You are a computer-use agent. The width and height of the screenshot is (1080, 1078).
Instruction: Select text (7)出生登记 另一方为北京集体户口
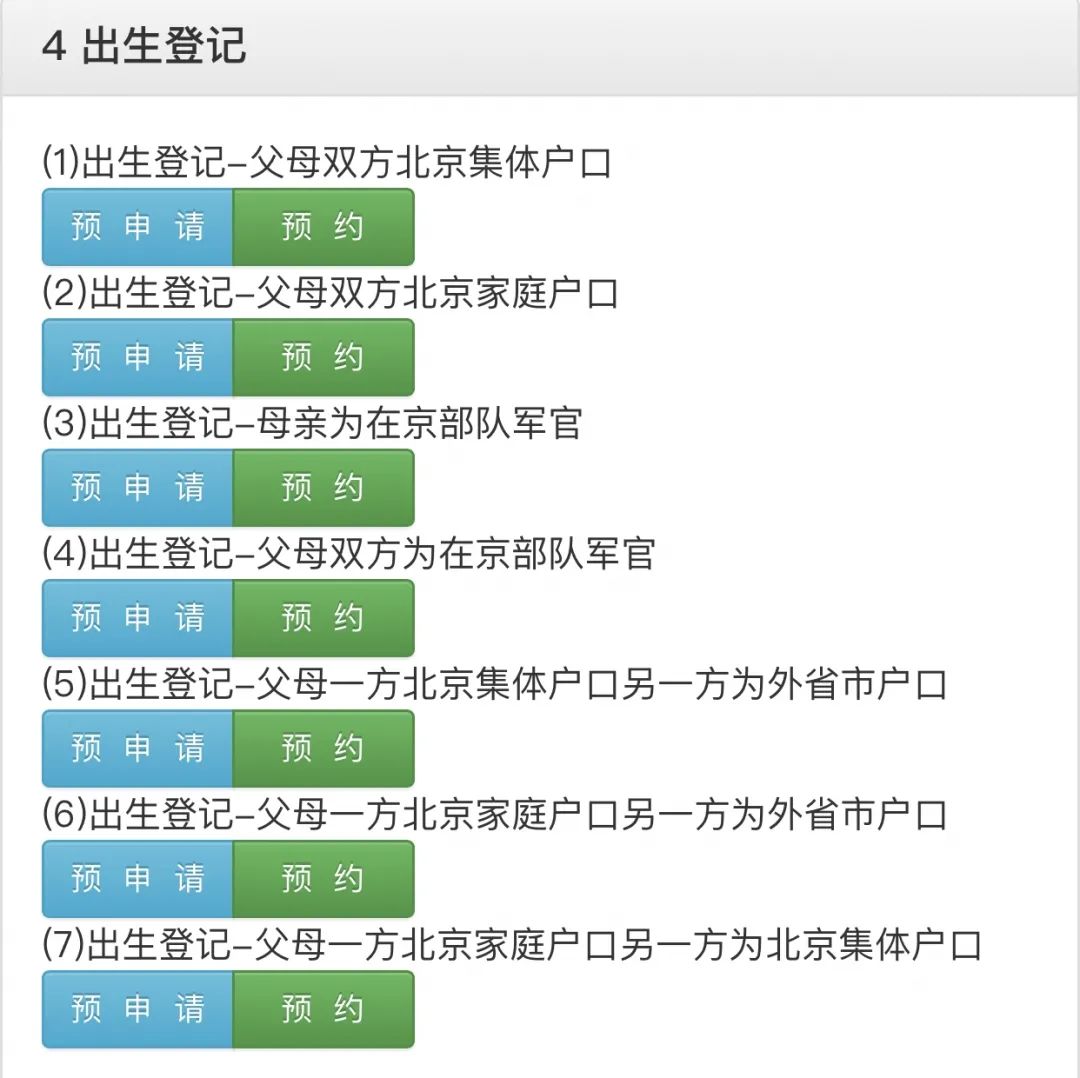pyautogui.click(x=511, y=945)
